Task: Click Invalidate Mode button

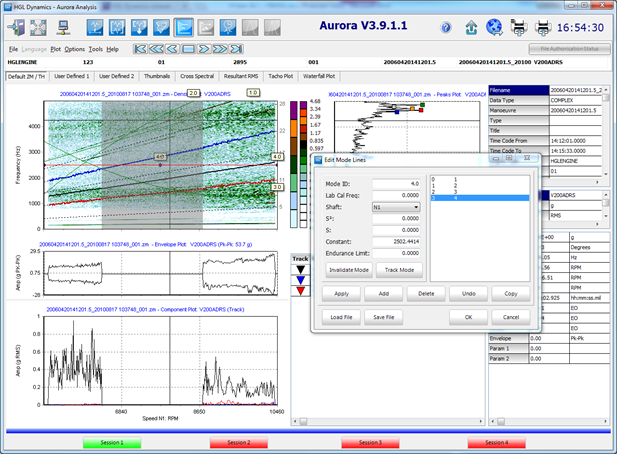Action: [349, 270]
